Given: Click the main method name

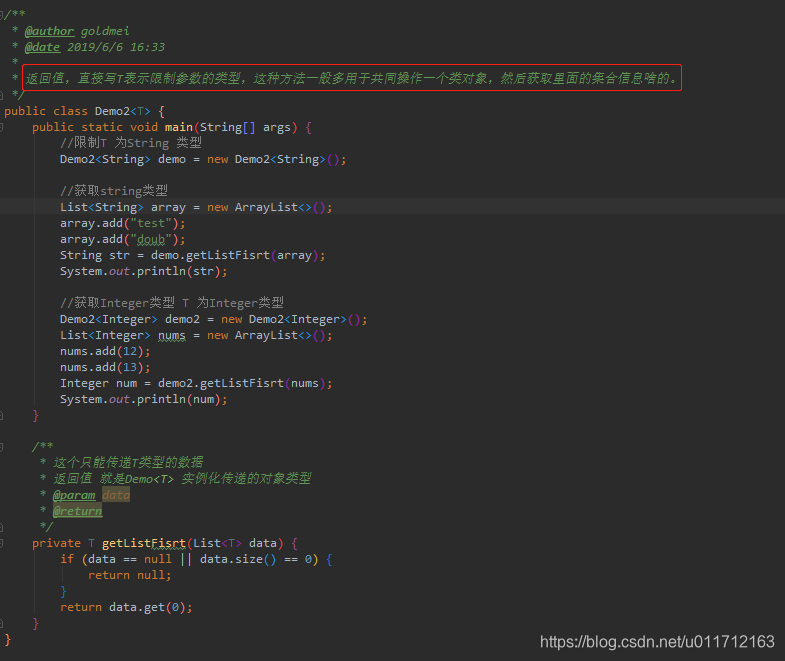Looking at the screenshot, I should coord(179,127).
